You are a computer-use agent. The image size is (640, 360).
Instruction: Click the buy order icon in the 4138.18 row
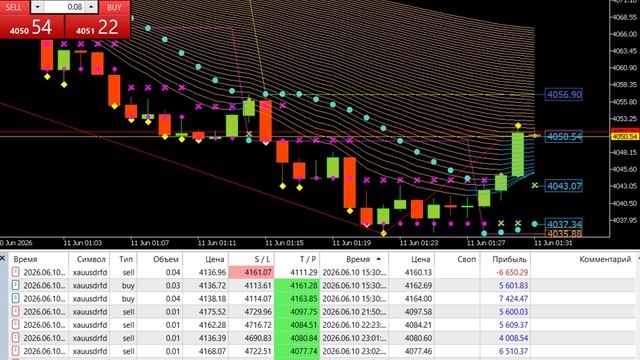point(16,298)
